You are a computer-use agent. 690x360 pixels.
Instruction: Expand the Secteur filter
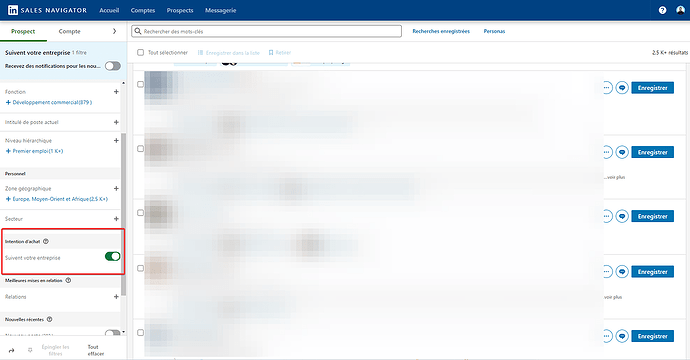[116, 219]
